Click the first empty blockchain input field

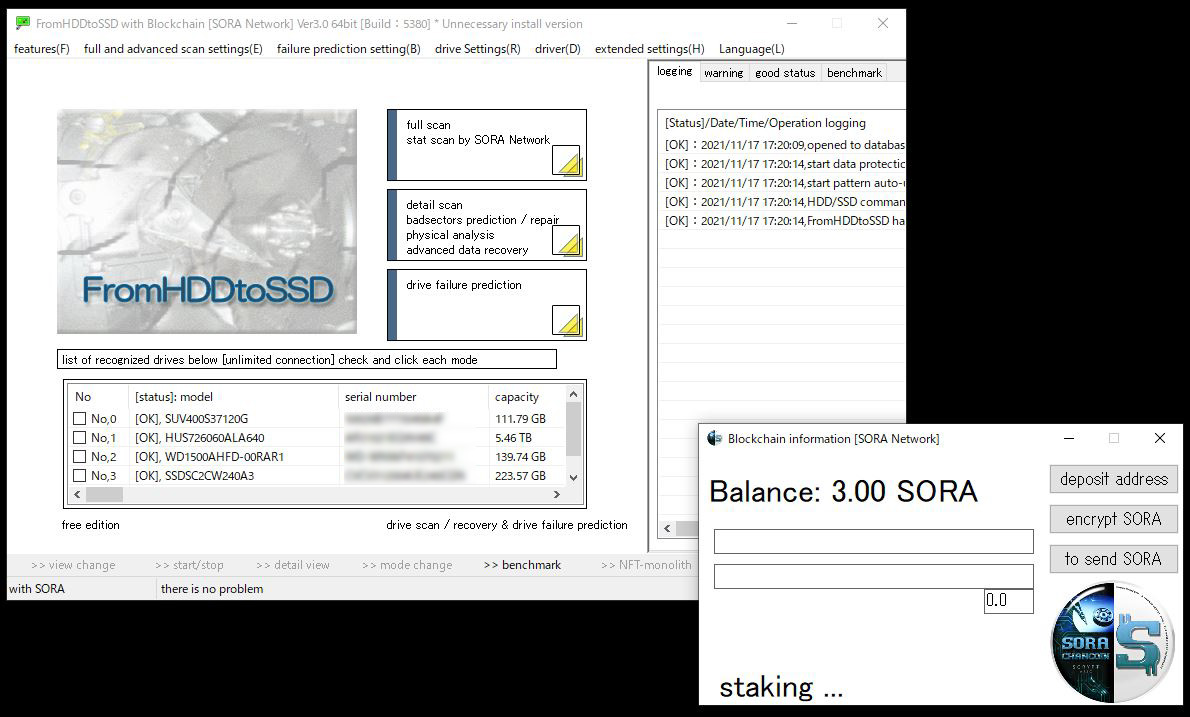(x=874, y=541)
